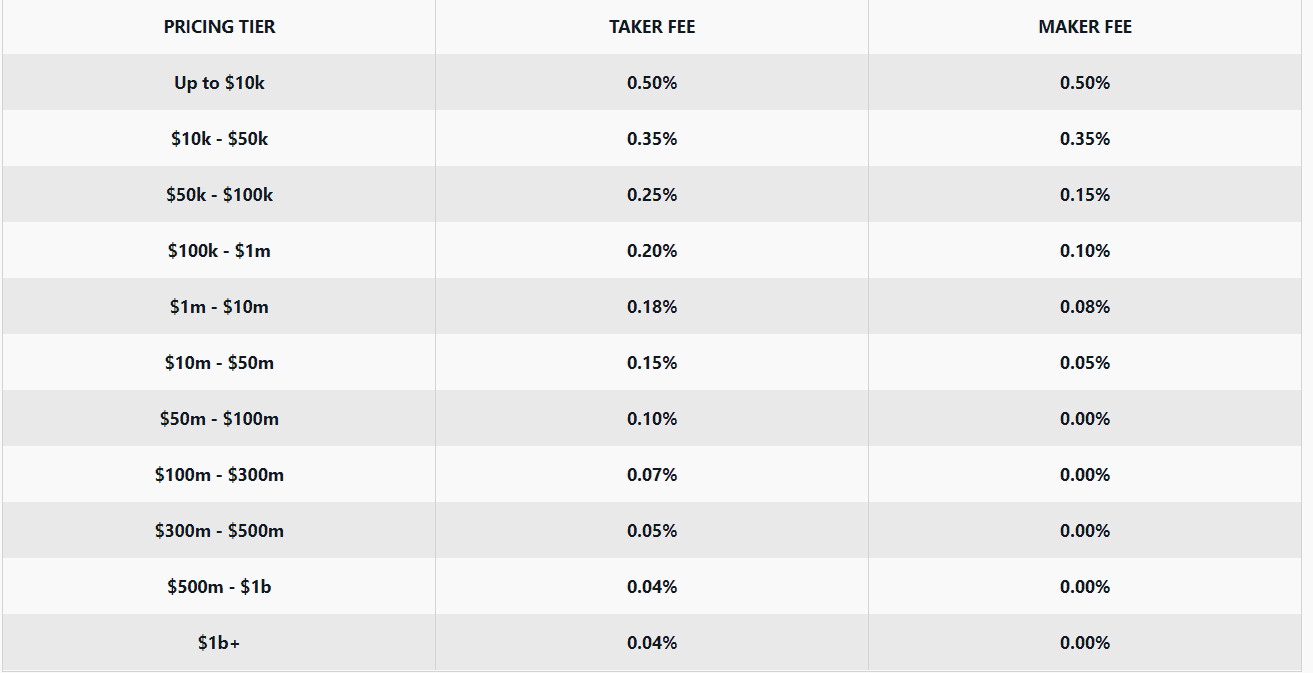The width and height of the screenshot is (1313, 673).
Task: Select the 'Up to $10k' tier cell
Action: click(219, 83)
